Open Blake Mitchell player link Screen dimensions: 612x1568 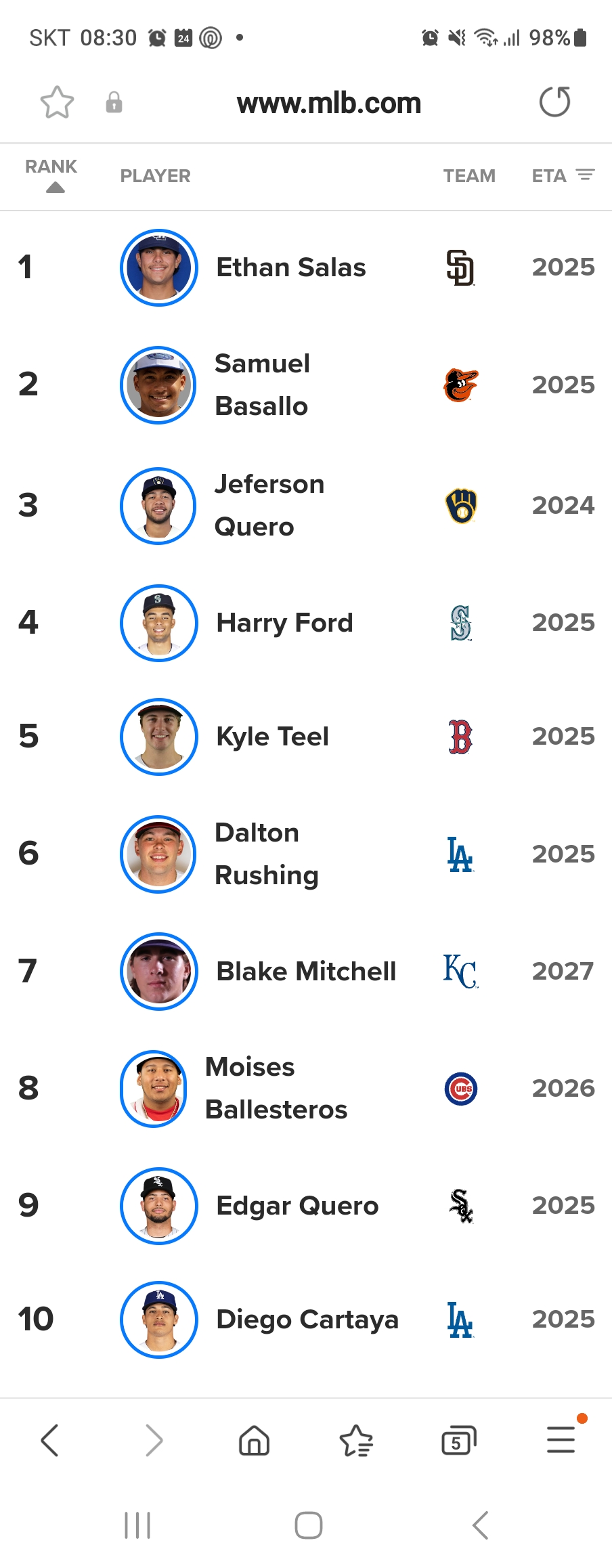click(x=306, y=972)
